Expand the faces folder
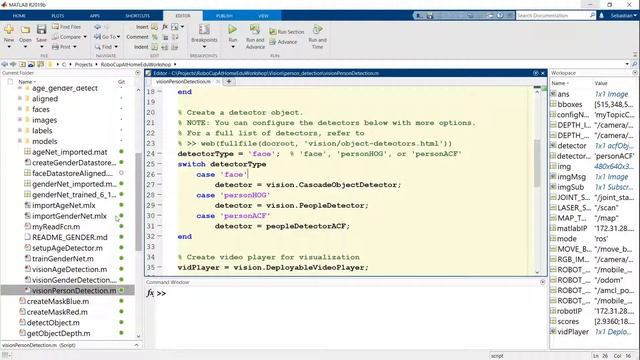 pos(20,109)
